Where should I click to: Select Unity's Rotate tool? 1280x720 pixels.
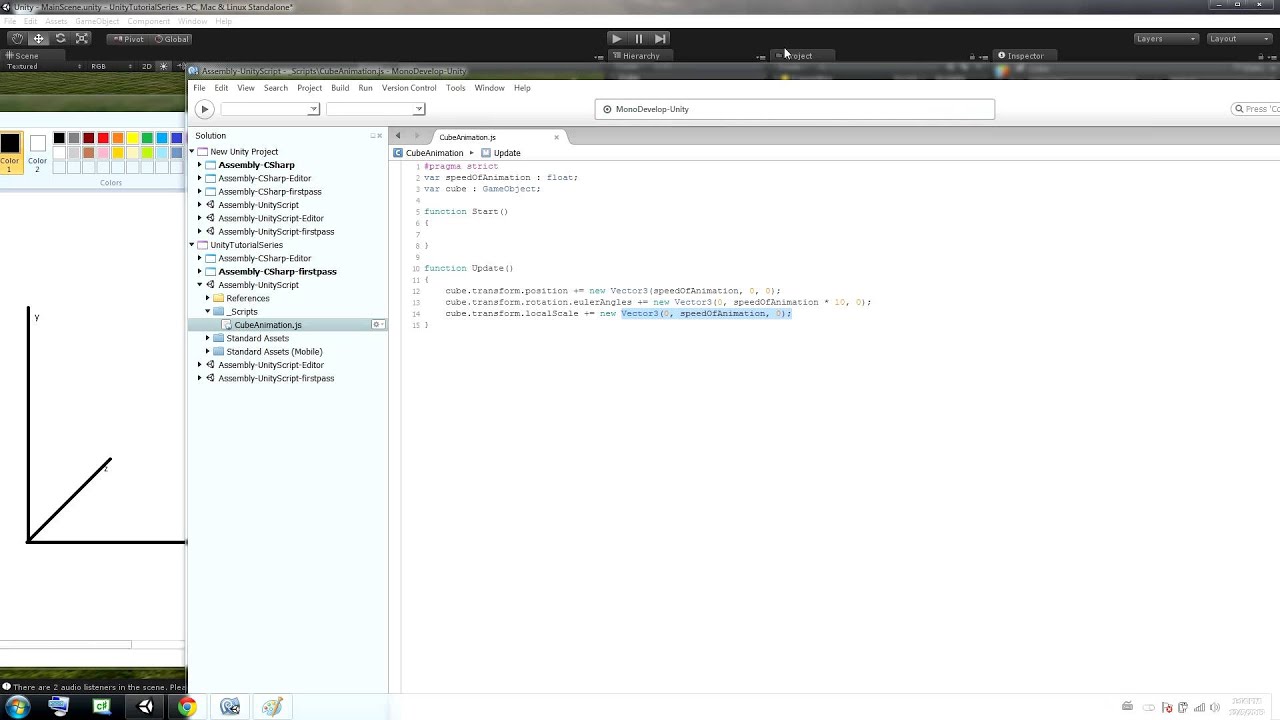(60, 39)
